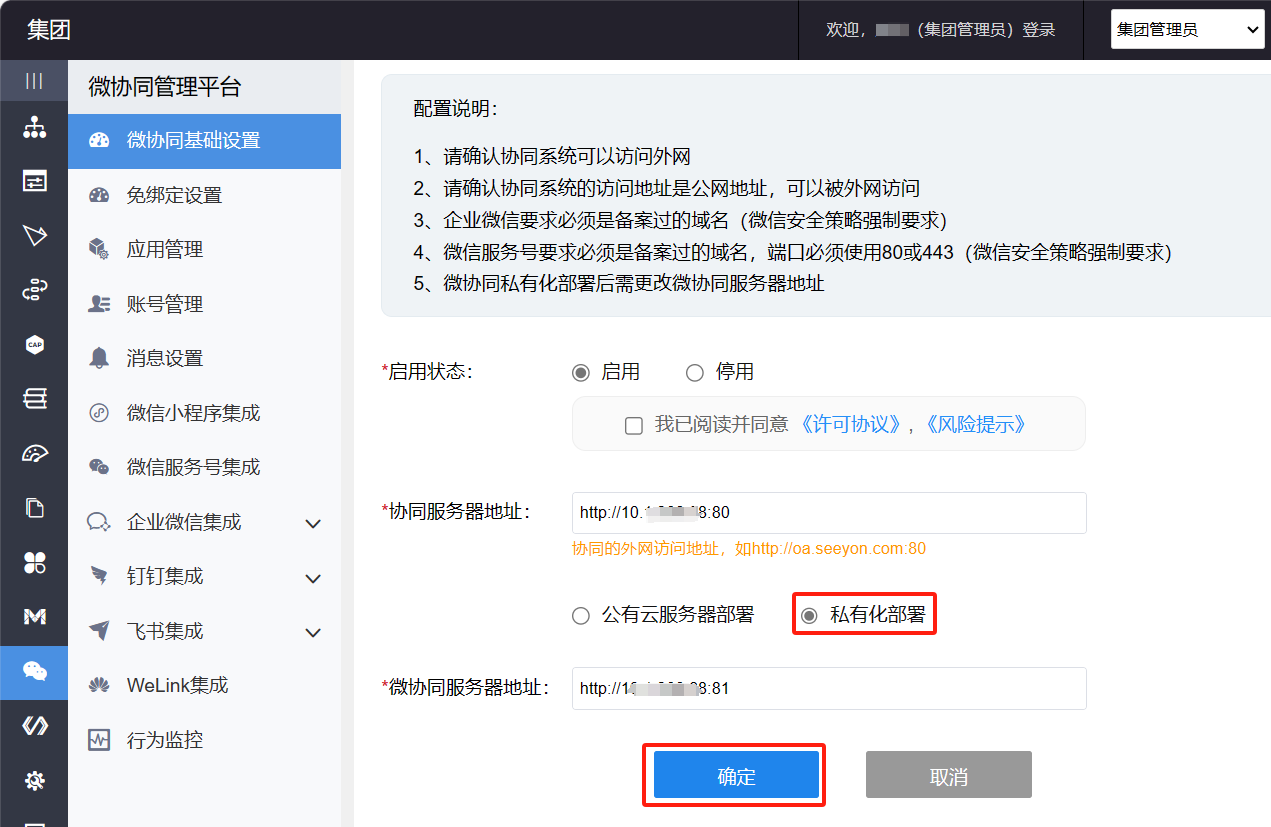Click the 配置说明 heading text
The image size is (1271, 827).
click(455, 108)
